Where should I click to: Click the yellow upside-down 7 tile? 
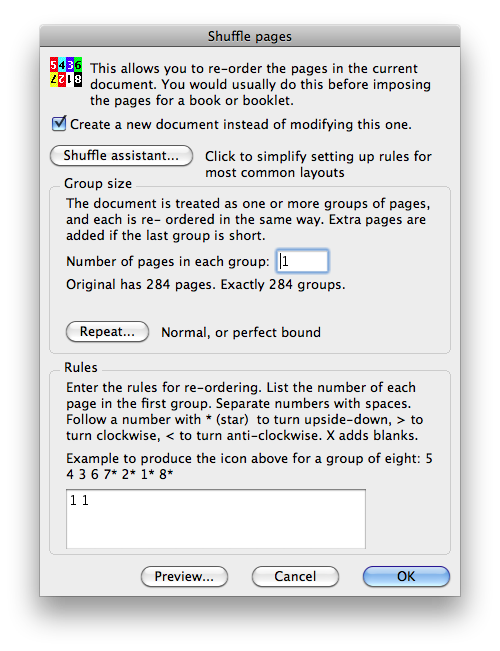tap(54, 79)
